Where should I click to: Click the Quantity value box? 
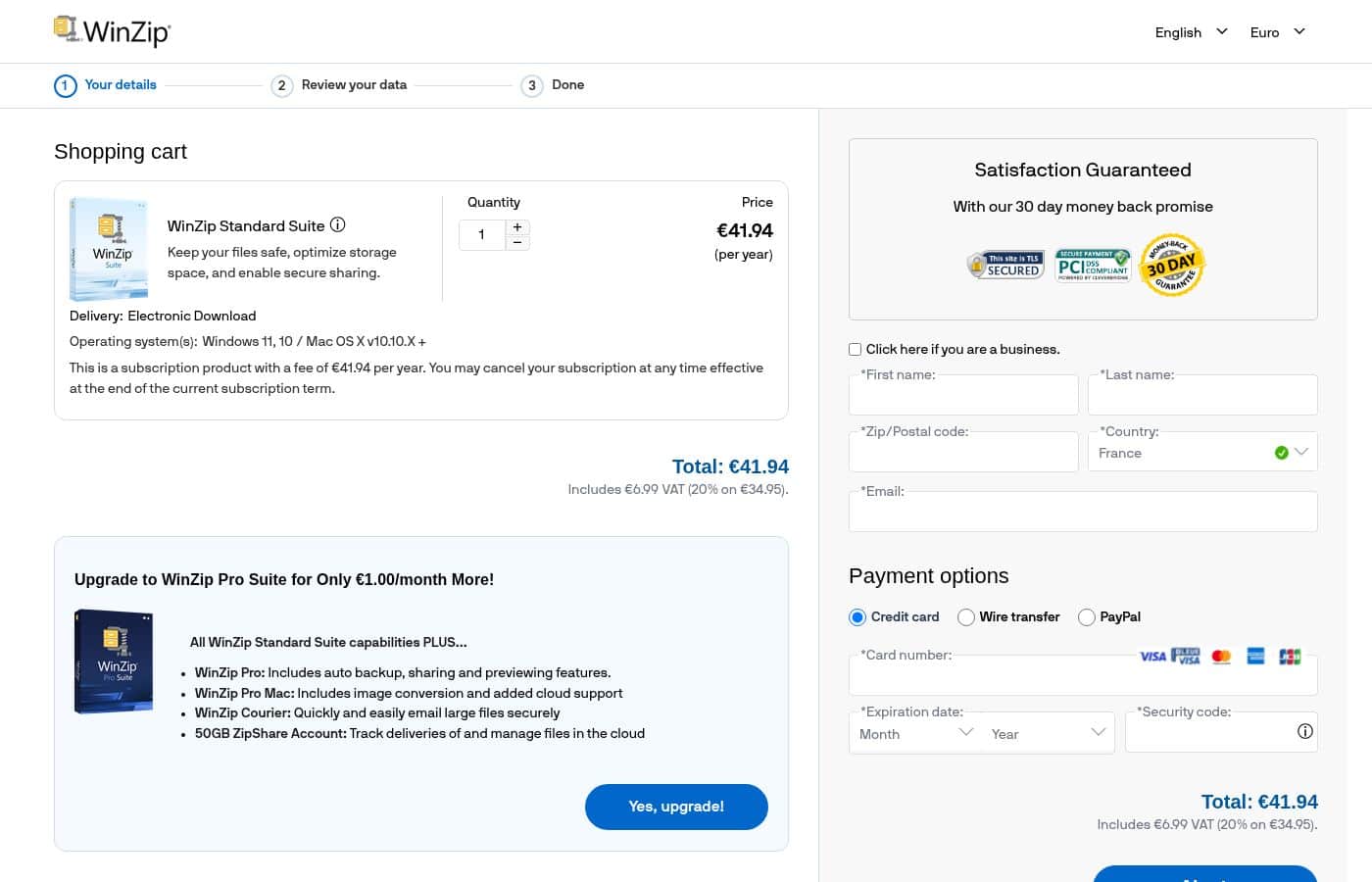coord(481,234)
